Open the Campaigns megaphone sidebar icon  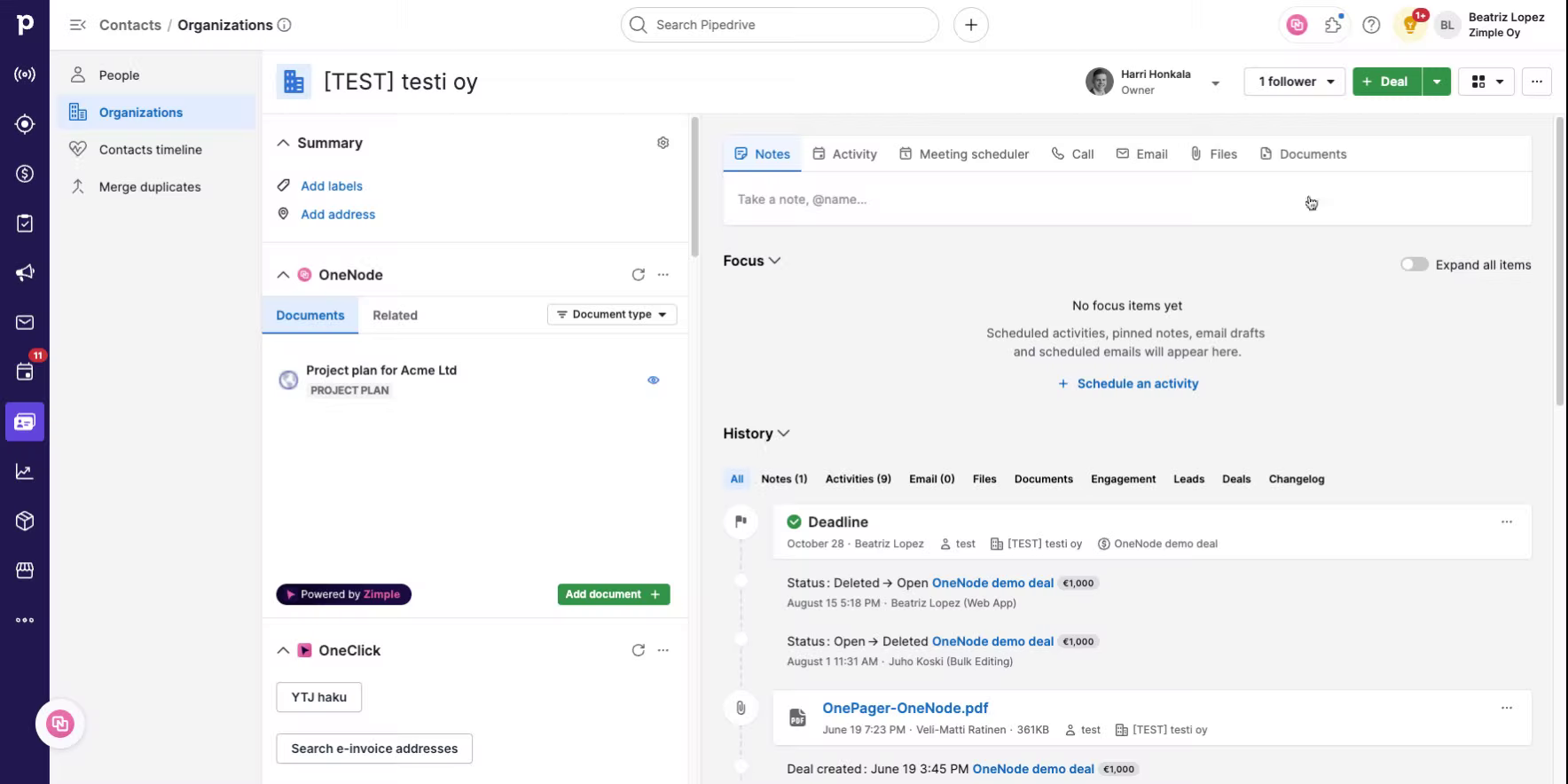pyautogui.click(x=25, y=273)
